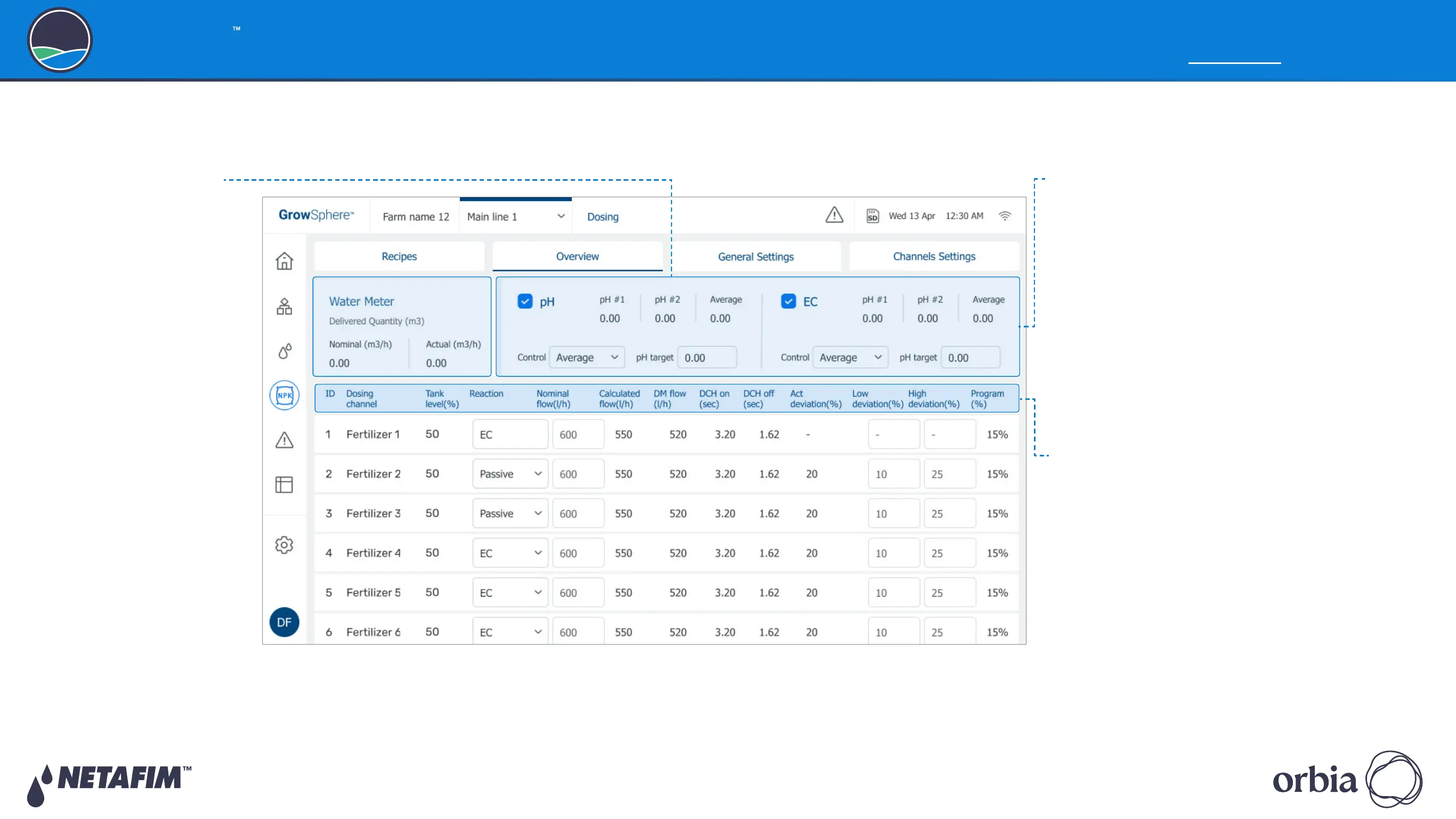Select the NPK dosing sidebar icon

284,395
